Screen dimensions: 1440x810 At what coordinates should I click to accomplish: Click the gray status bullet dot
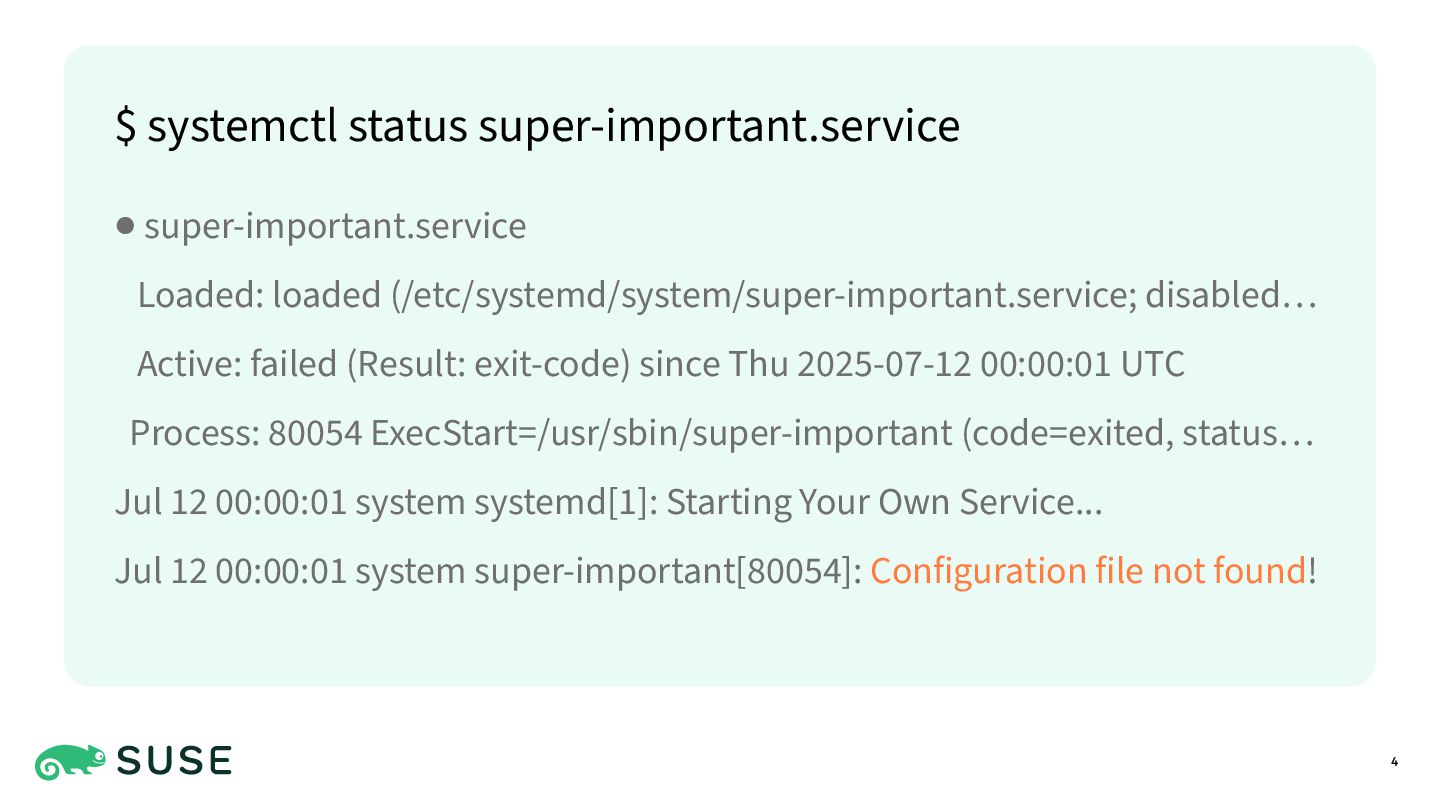[x=125, y=226]
